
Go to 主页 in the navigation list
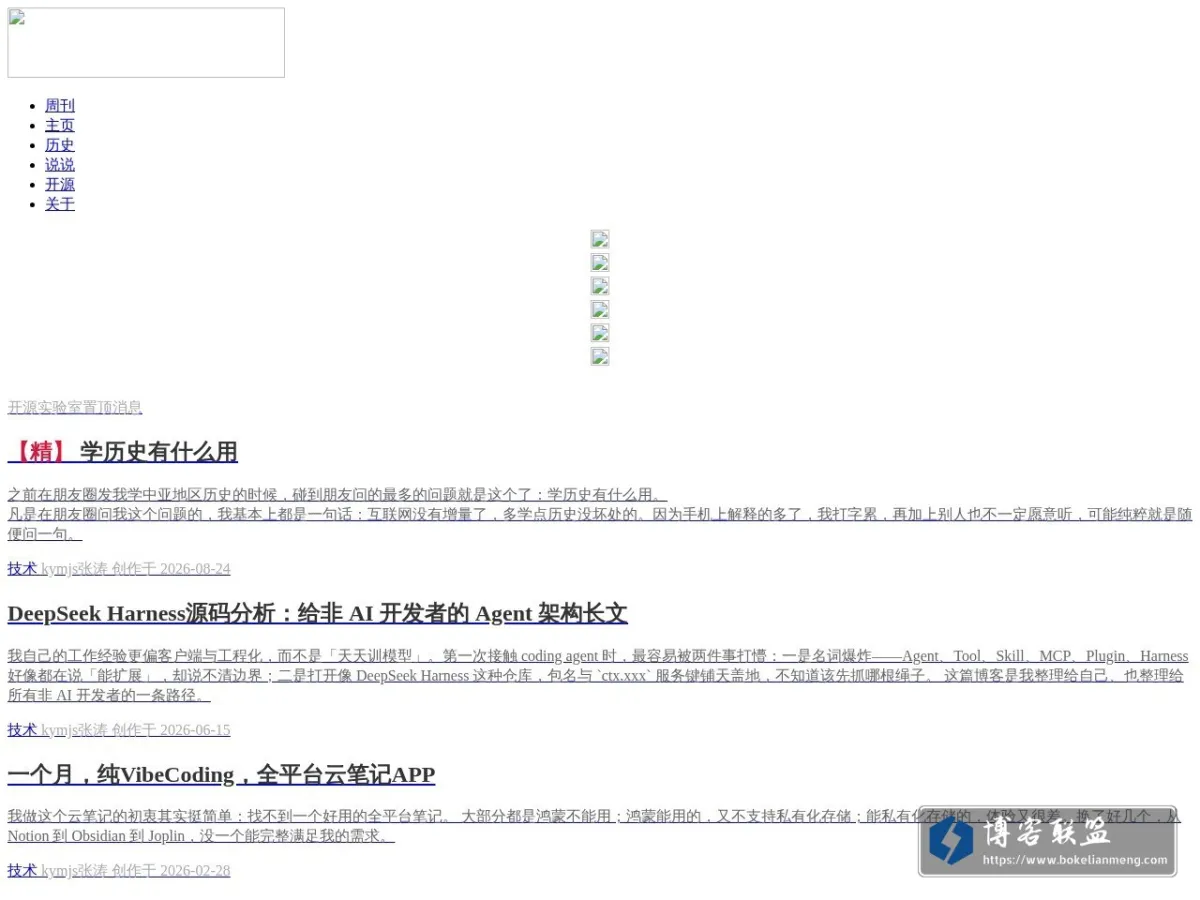(x=60, y=126)
